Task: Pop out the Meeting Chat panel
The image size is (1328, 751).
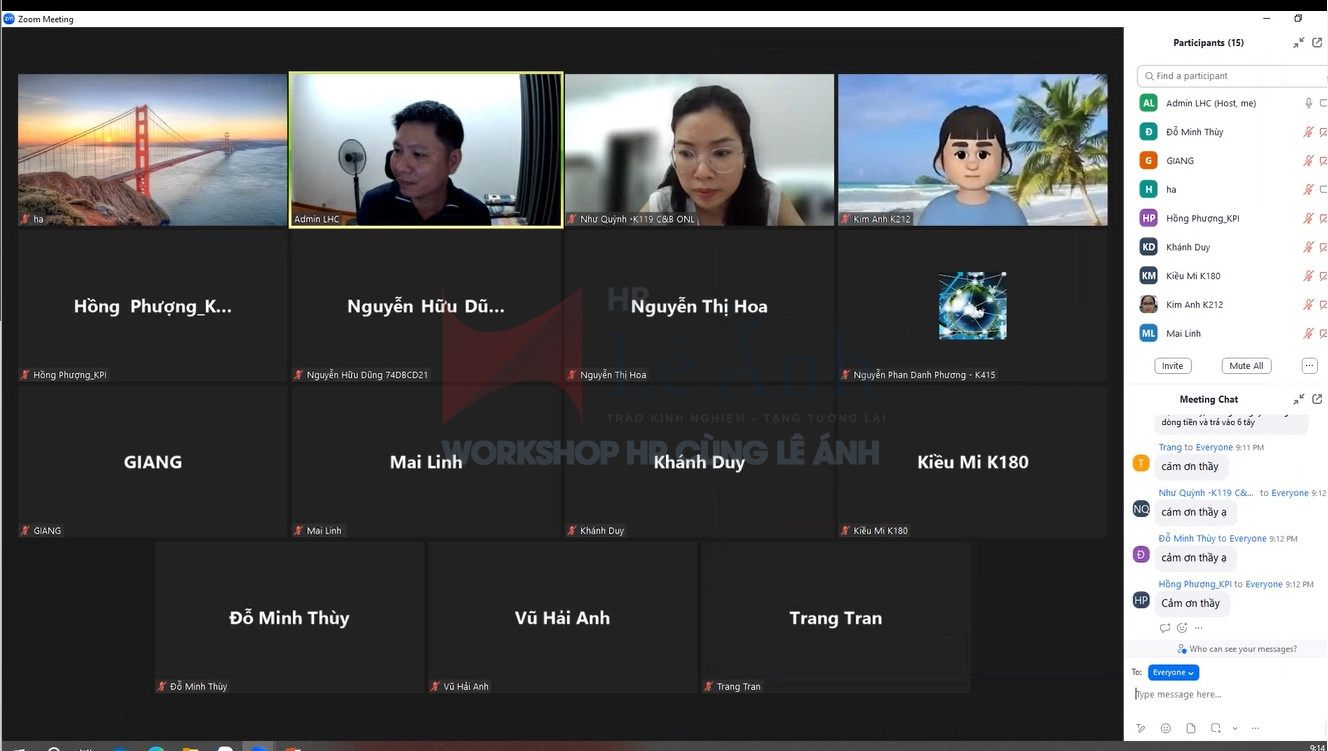Action: pyautogui.click(x=1317, y=399)
